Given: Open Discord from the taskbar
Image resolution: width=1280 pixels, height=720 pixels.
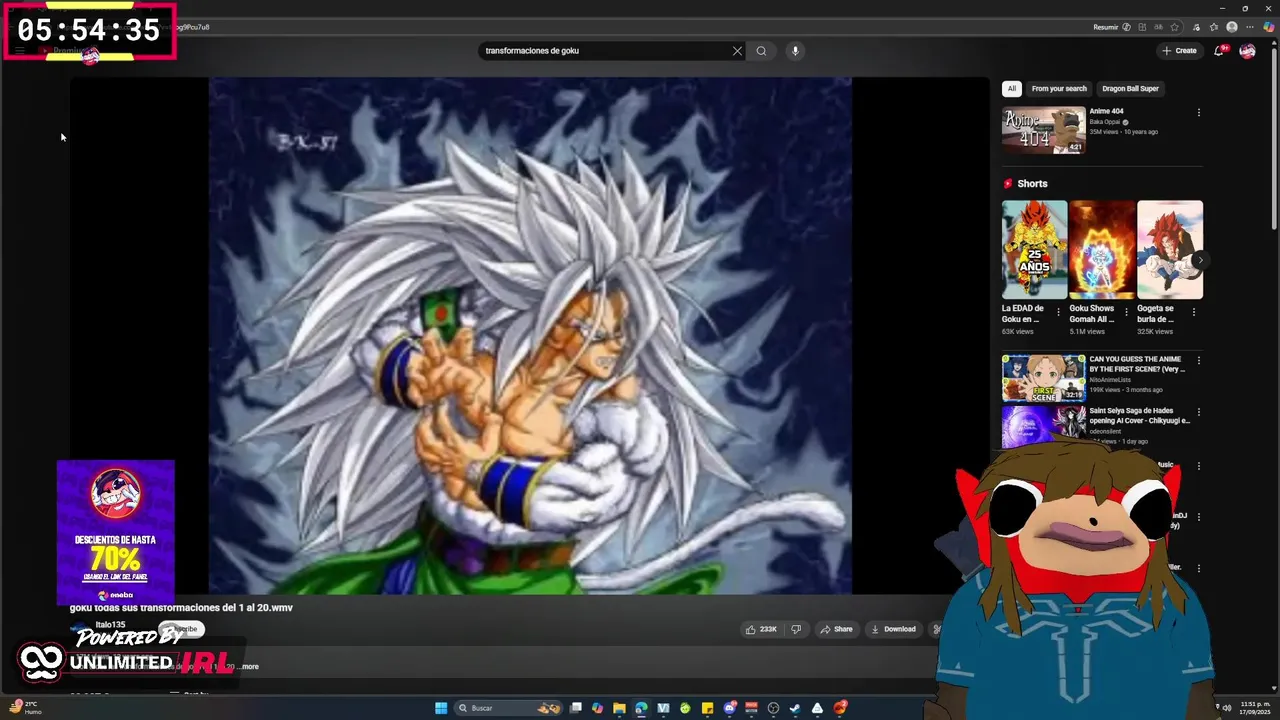Looking at the screenshot, I should [x=729, y=708].
